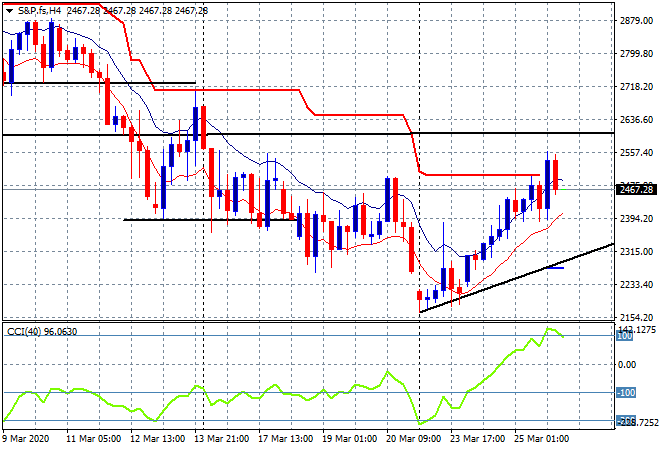Click the 2315.00 price axis label
This screenshot has width=660, height=450.
(x=636, y=252)
